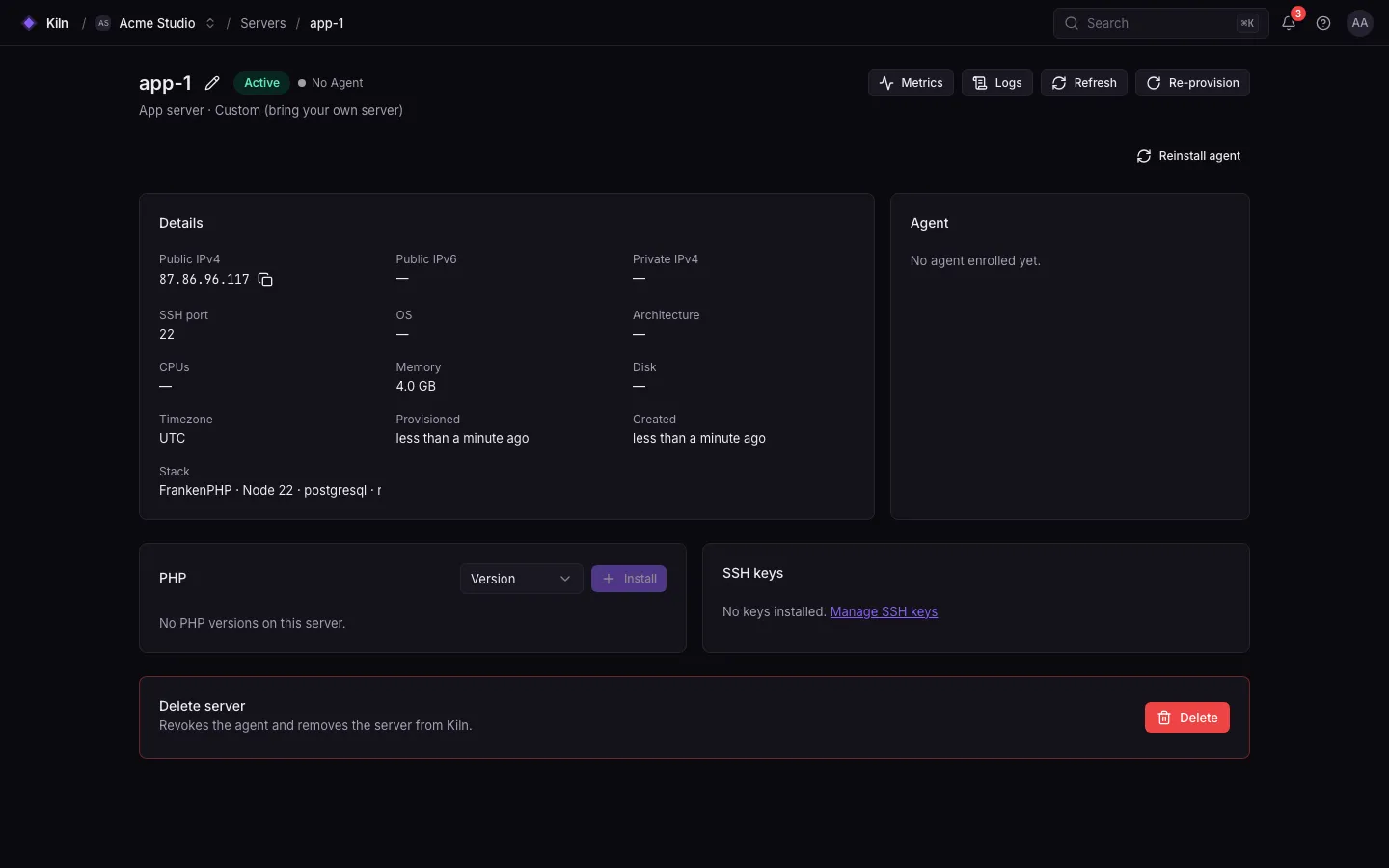Open the Metrics view
This screenshot has width=1389, height=868.
911,83
